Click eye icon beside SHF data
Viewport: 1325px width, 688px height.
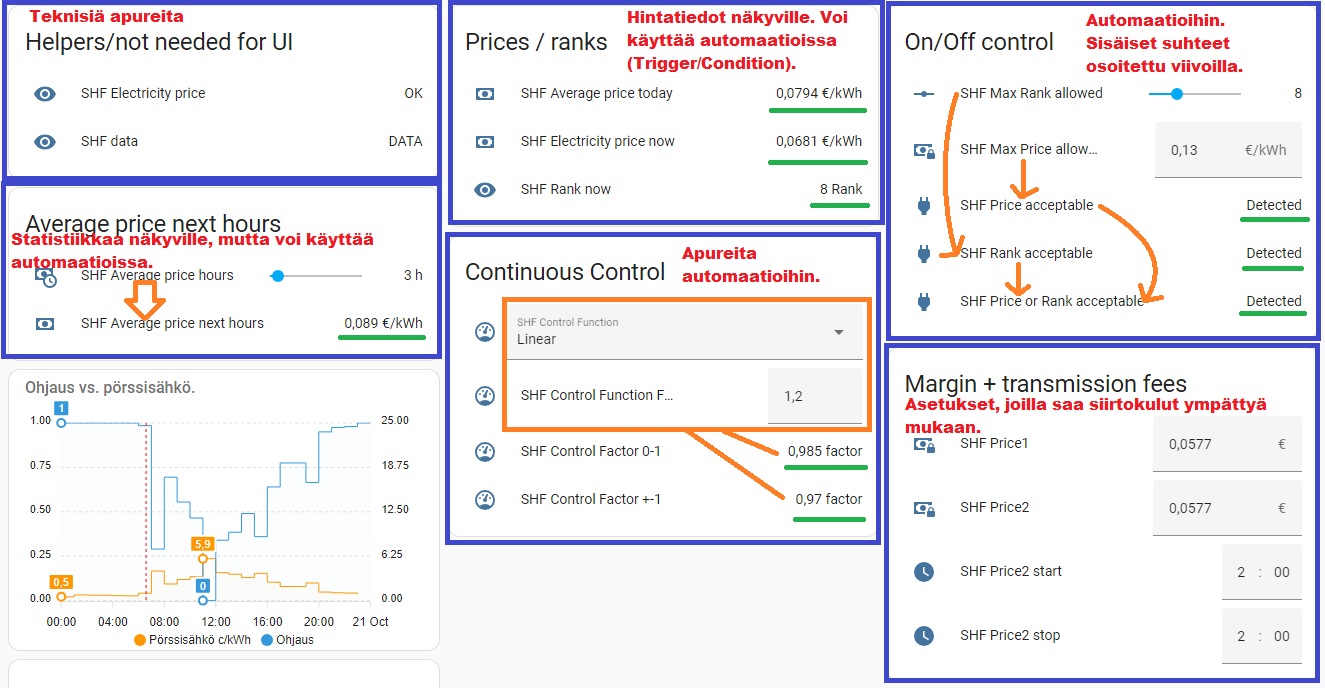tap(45, 142)
